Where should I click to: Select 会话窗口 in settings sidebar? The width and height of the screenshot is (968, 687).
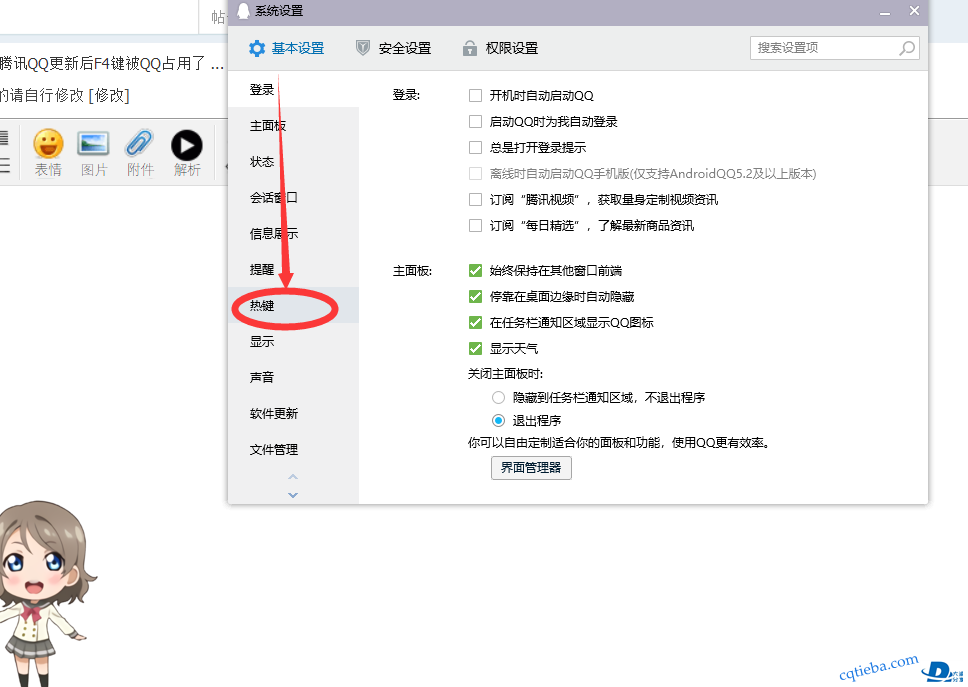tap(293, 198)
